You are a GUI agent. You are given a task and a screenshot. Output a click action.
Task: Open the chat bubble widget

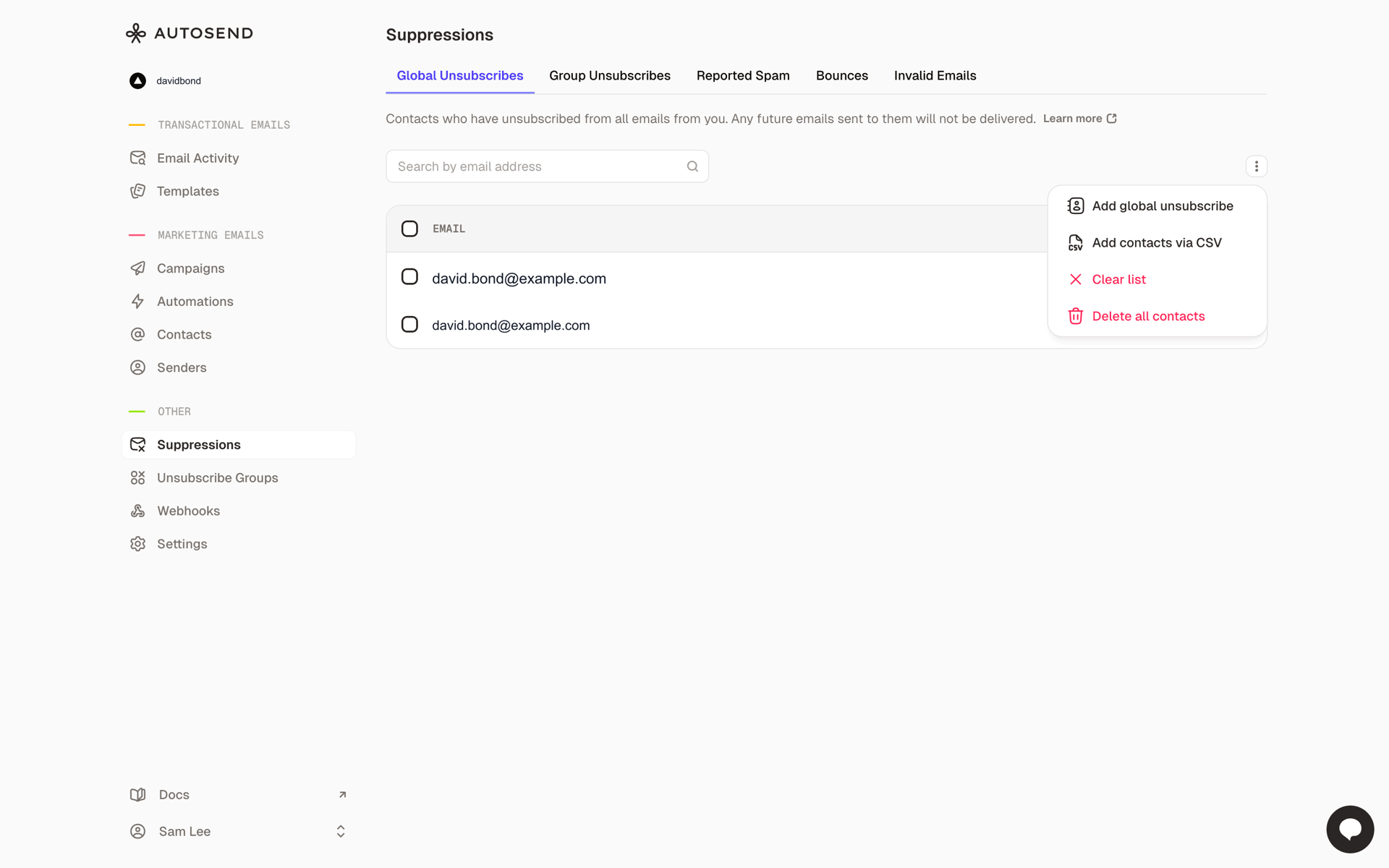(1350, 829)
